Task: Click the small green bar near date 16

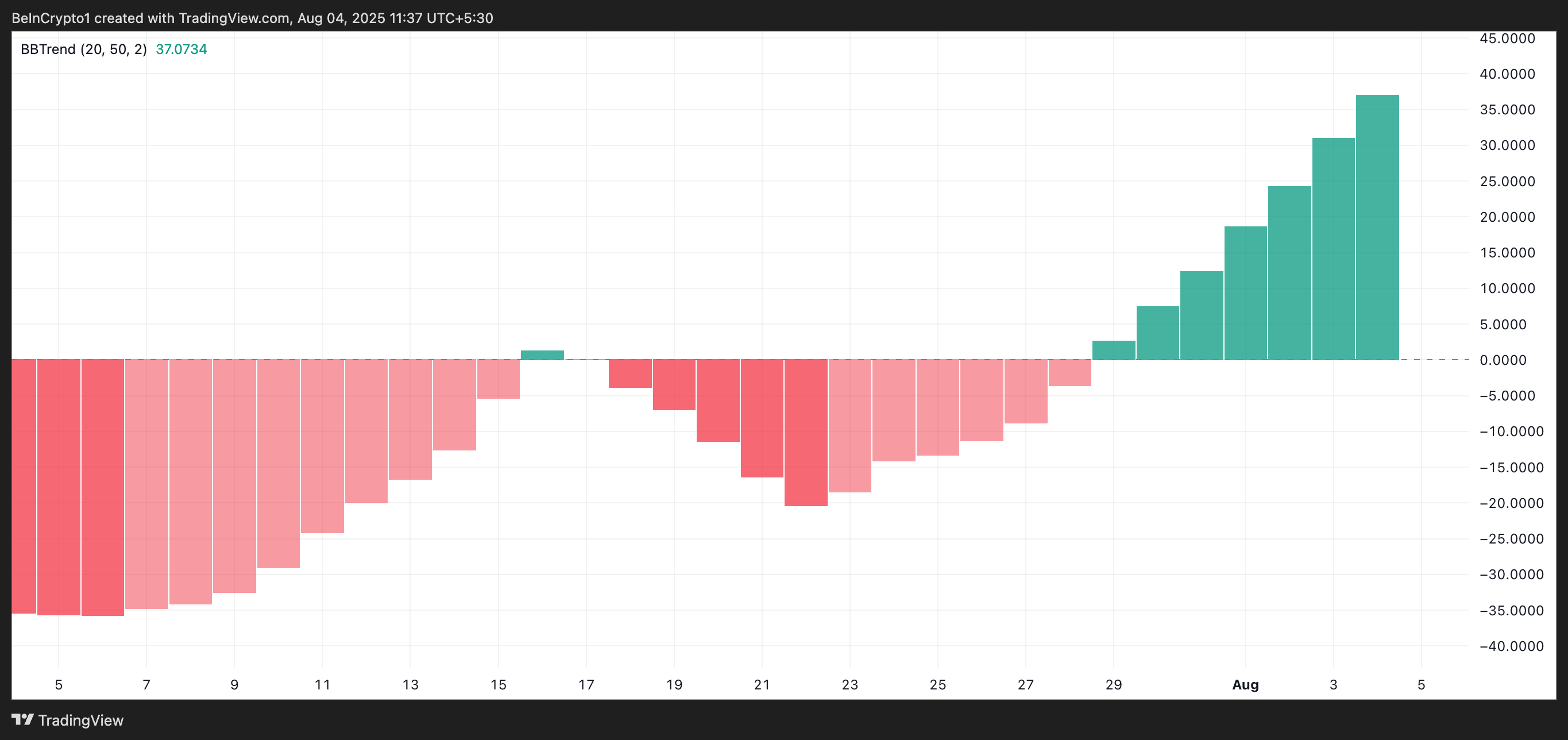Action: (542, 355)
